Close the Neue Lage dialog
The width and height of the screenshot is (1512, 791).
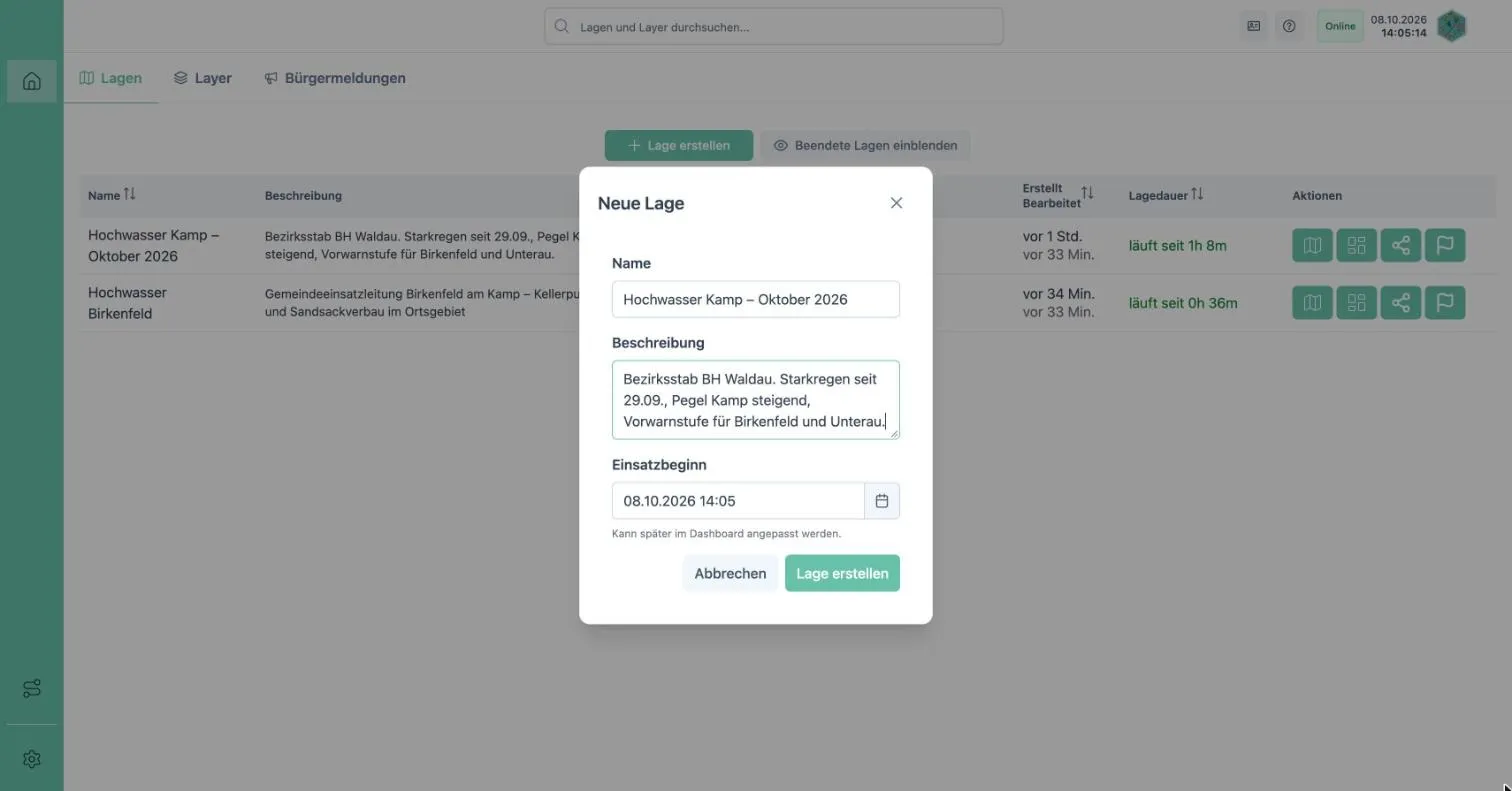tap(896, 203)
